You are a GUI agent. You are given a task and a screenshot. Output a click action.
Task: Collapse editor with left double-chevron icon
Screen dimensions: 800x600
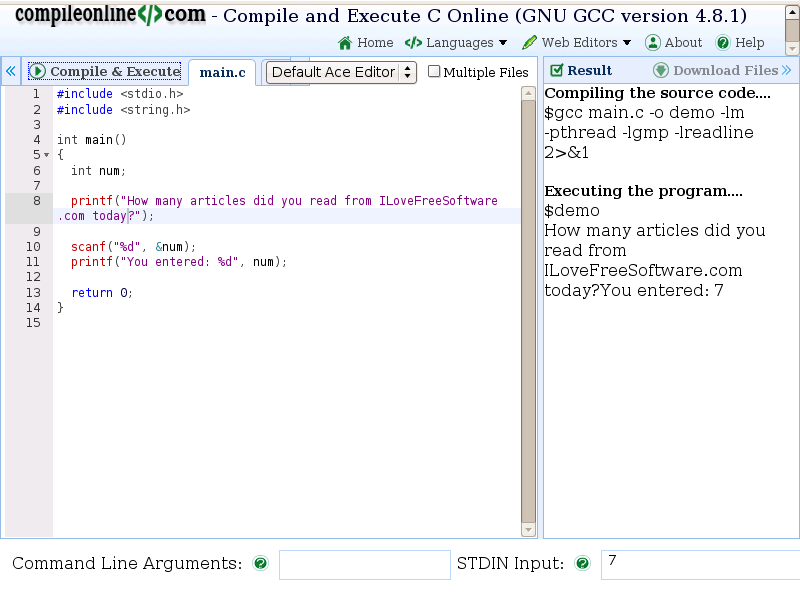pyautogui.click(x=11, y=72)
